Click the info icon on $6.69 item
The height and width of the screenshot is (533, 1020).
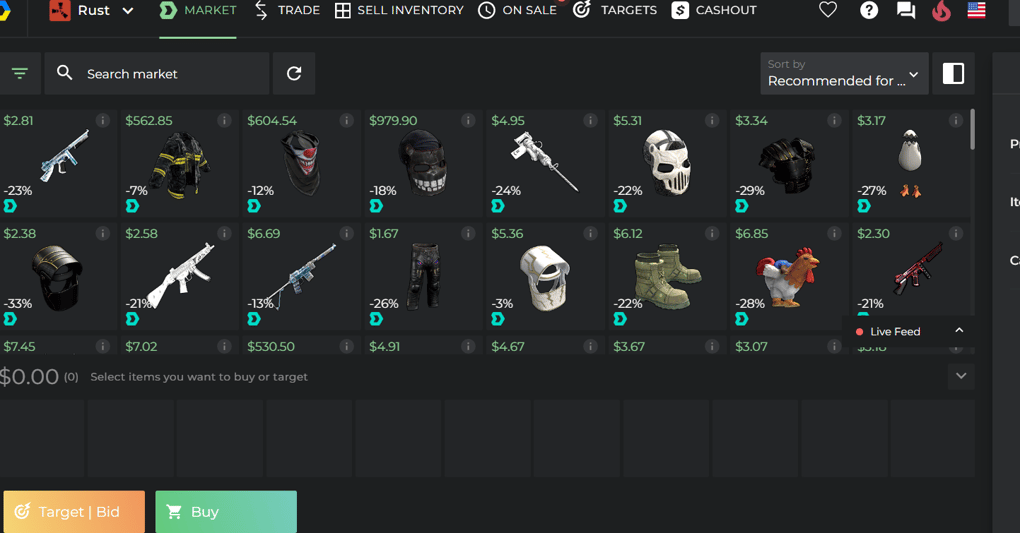point(347,233)
